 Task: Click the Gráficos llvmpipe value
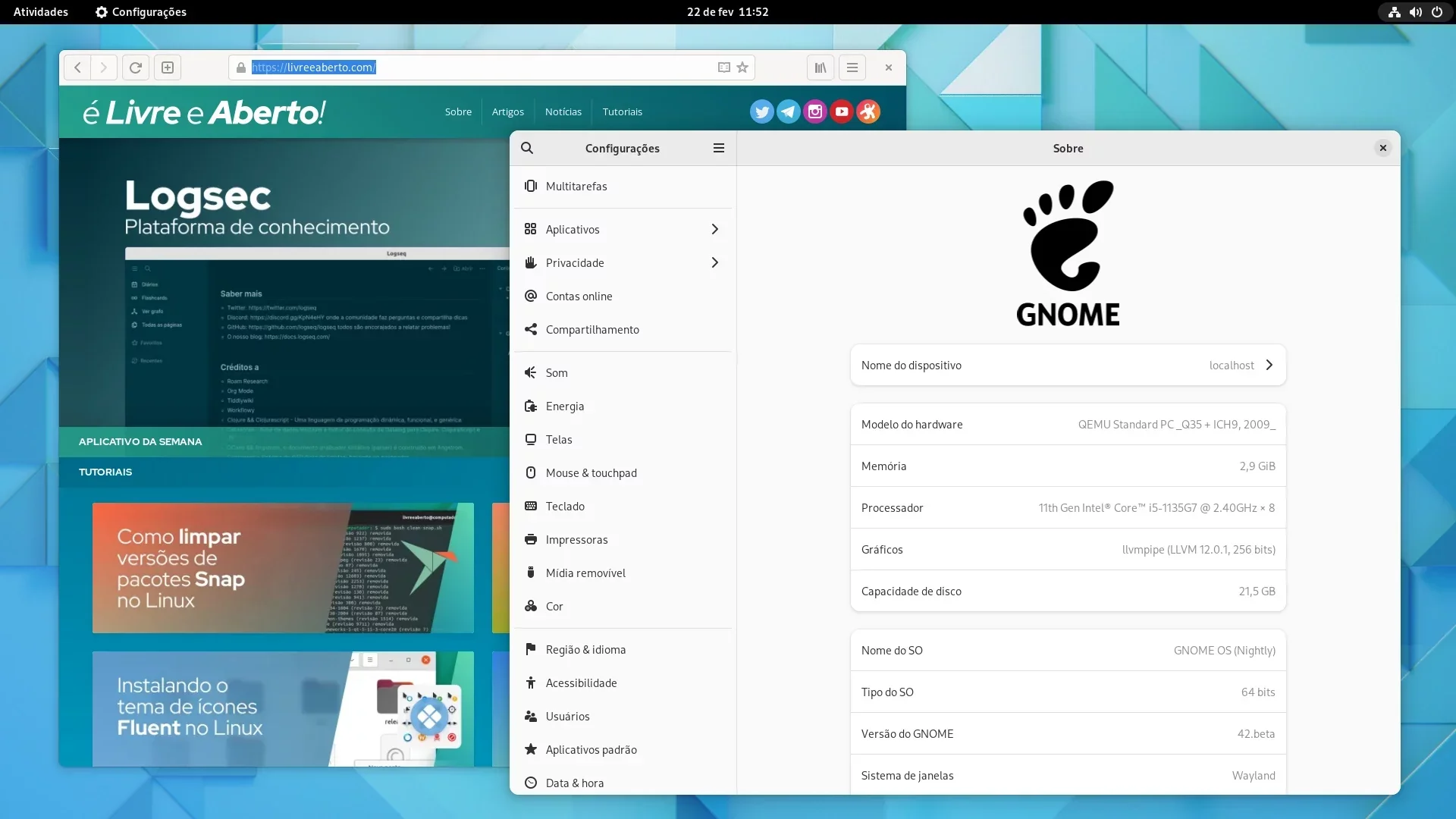1198,549
